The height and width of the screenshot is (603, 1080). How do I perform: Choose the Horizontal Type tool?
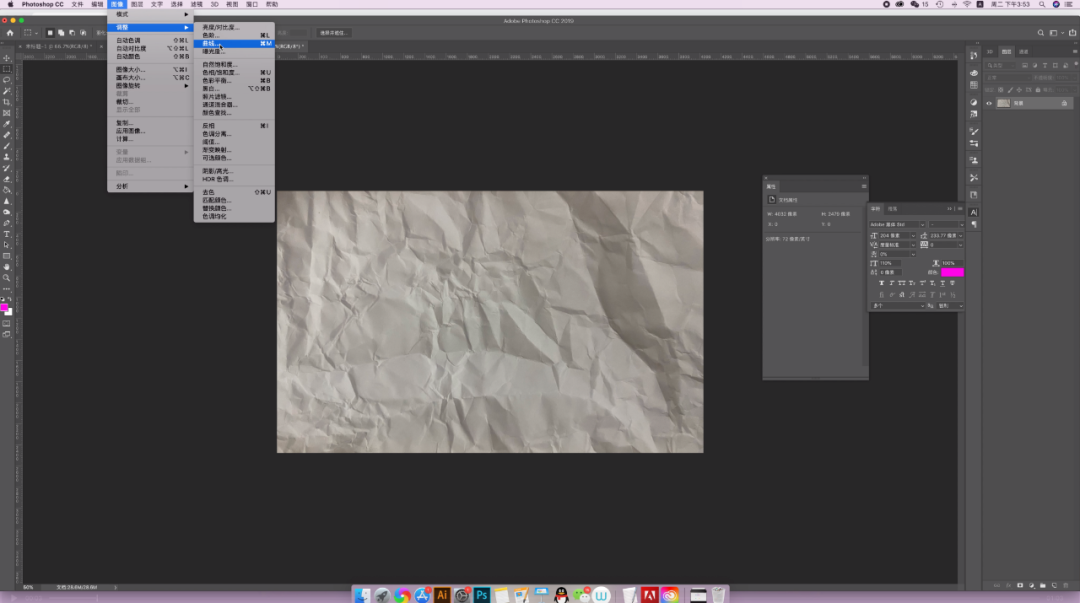point(6,234)
